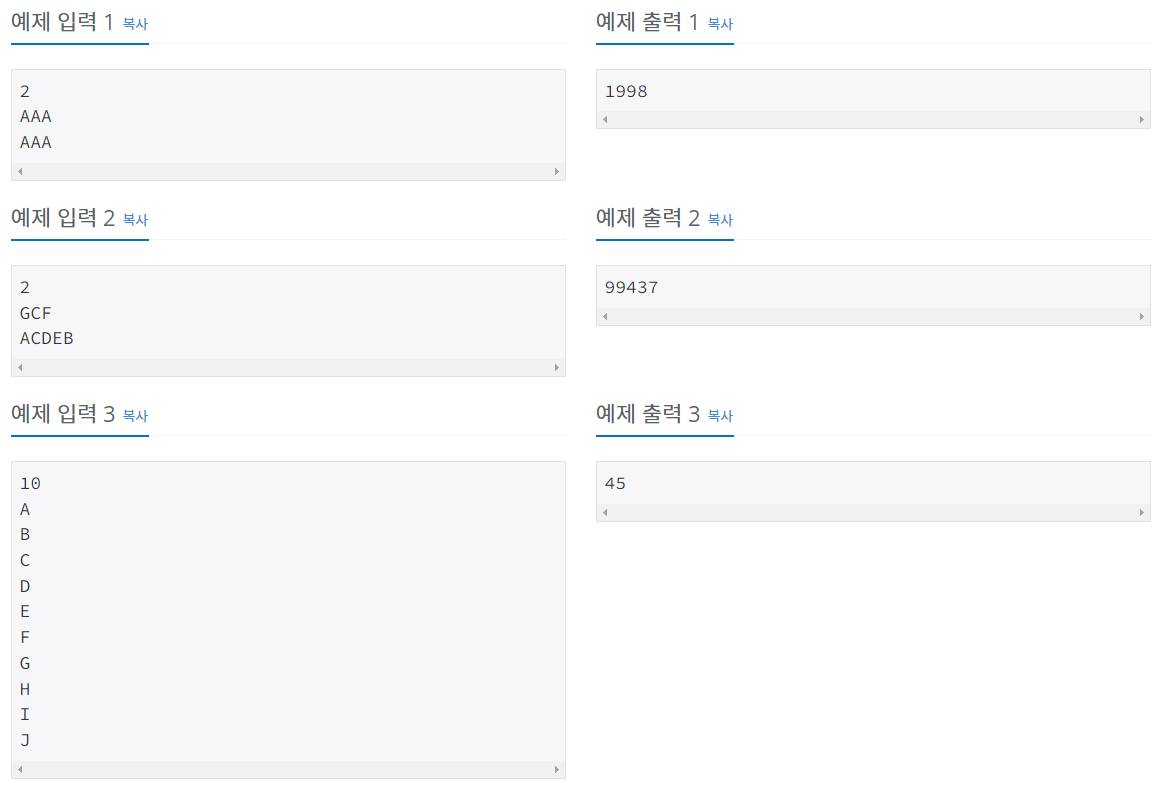The image size is (1168, 787).
Task: Click right scroll arrow in example input 2 box
Action: click(556, 367)
